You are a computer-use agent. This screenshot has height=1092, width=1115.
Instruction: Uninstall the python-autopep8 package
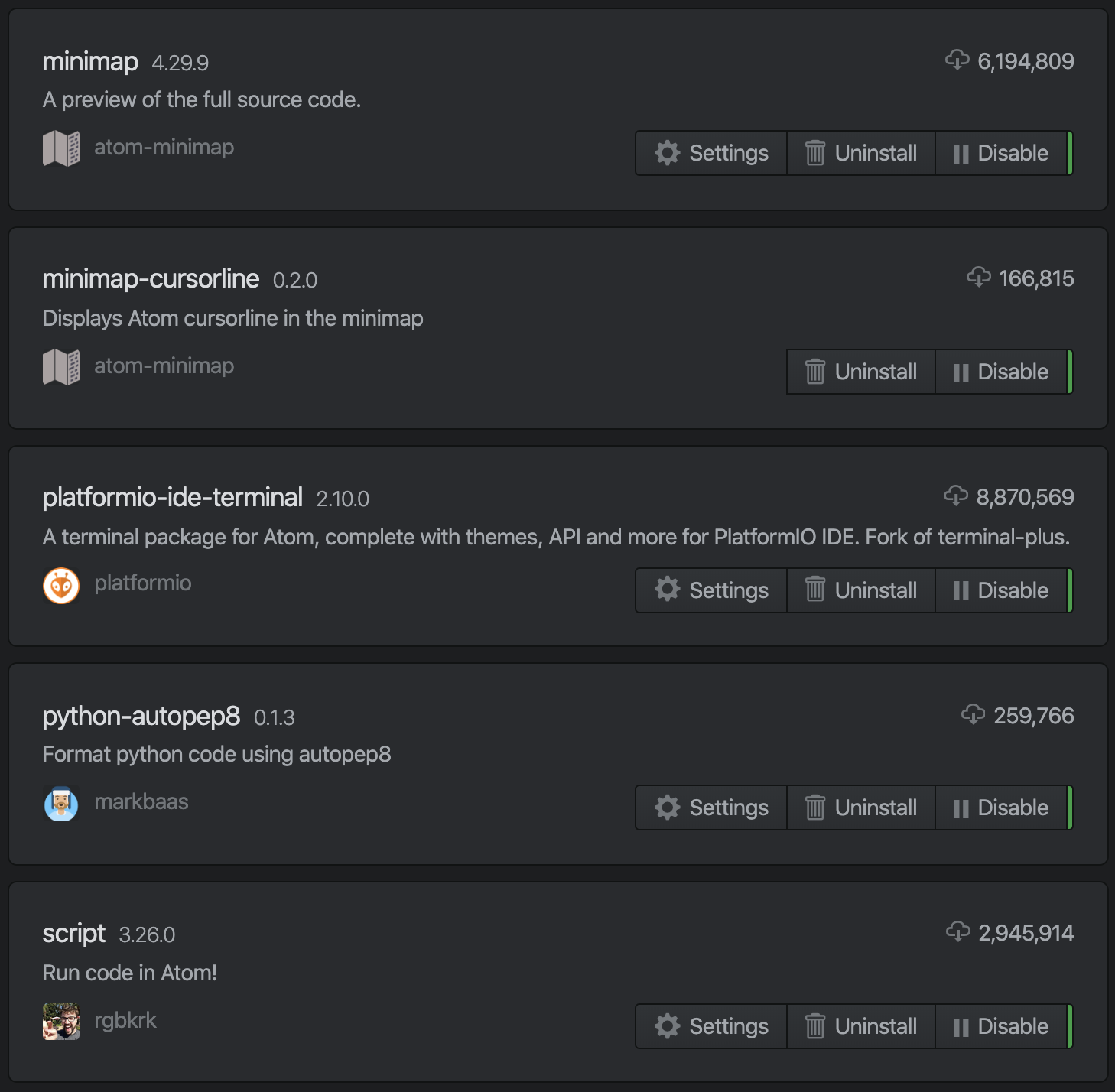[860, 807]
